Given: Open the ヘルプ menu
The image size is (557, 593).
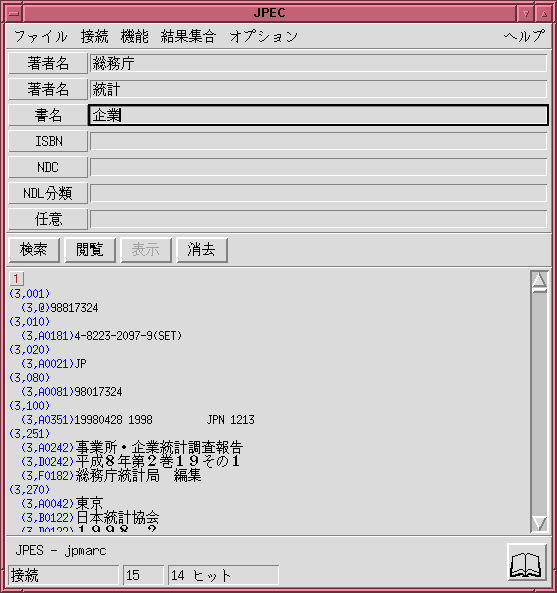Looking at the screenshot, I should point(524,37).
